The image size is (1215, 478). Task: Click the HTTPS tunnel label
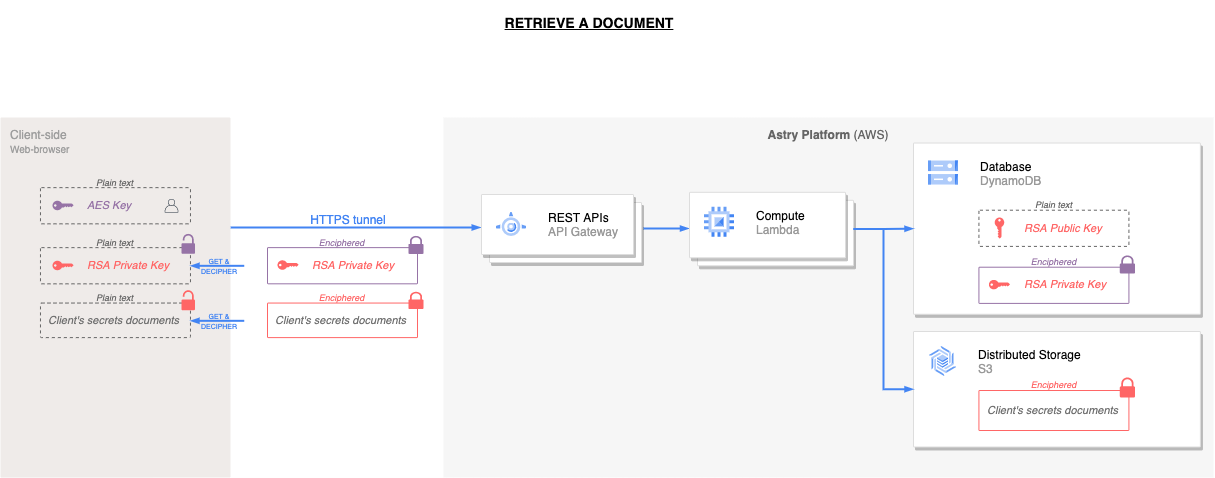(x=347, y=219)
